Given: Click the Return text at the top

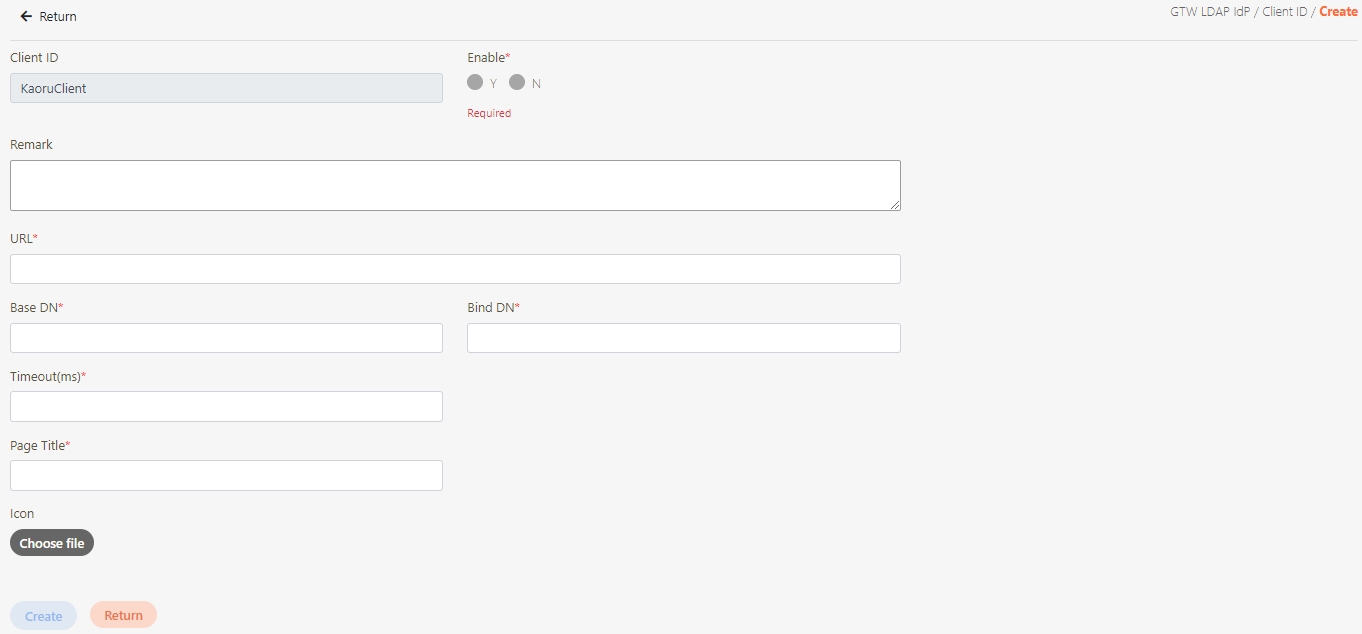Looking at the screenshot, I should pos(58,17).
